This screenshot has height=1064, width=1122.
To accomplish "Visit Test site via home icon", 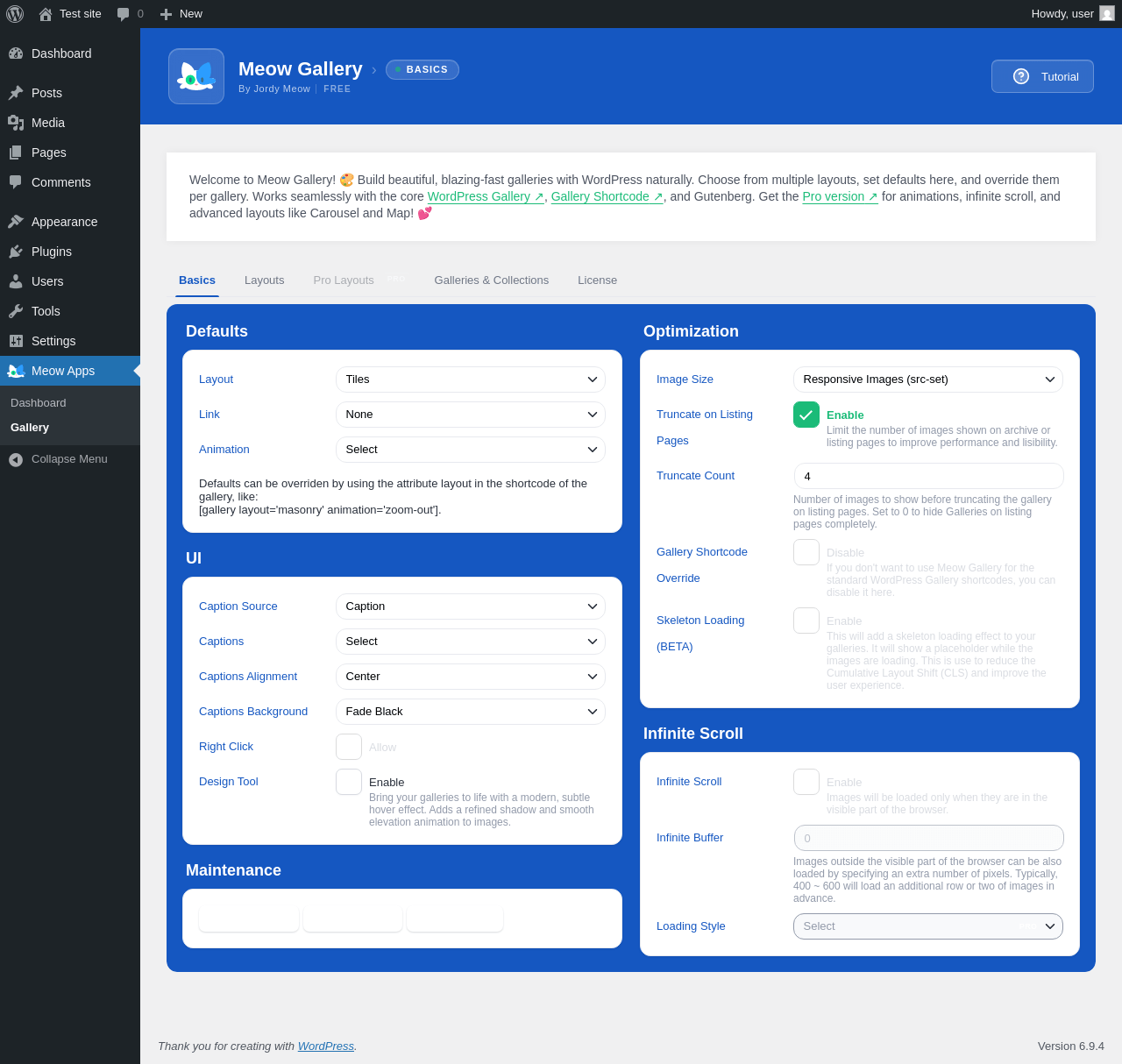I will (46, 14).
